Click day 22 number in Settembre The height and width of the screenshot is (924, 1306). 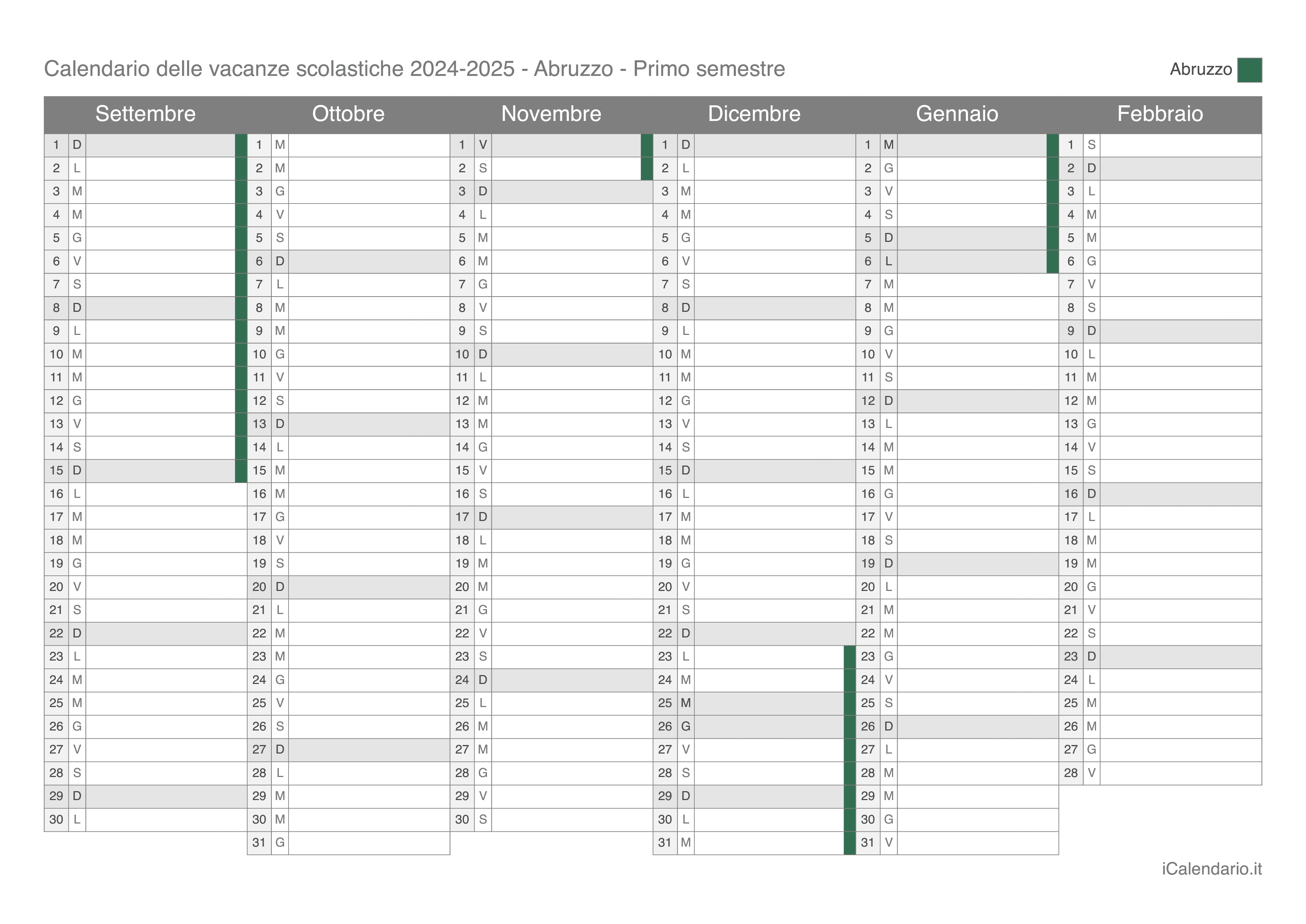click(x=56, y=633)
